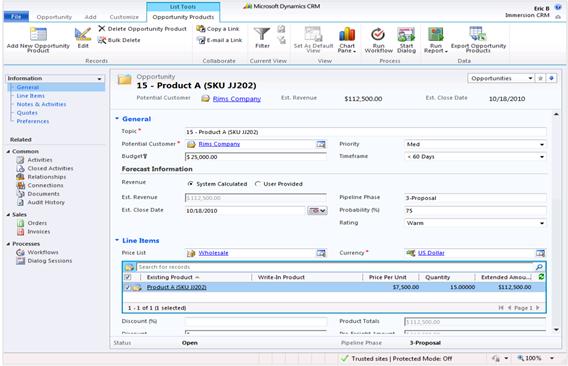This screenshot has height=366, width=568.
Task: Click the Start Dialog icon
Action: pos(406,34)
